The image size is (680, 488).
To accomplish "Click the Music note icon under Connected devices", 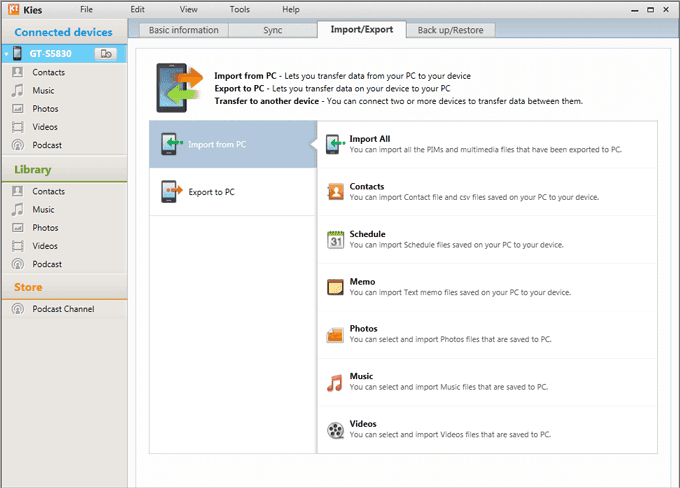I will (17, 90).
